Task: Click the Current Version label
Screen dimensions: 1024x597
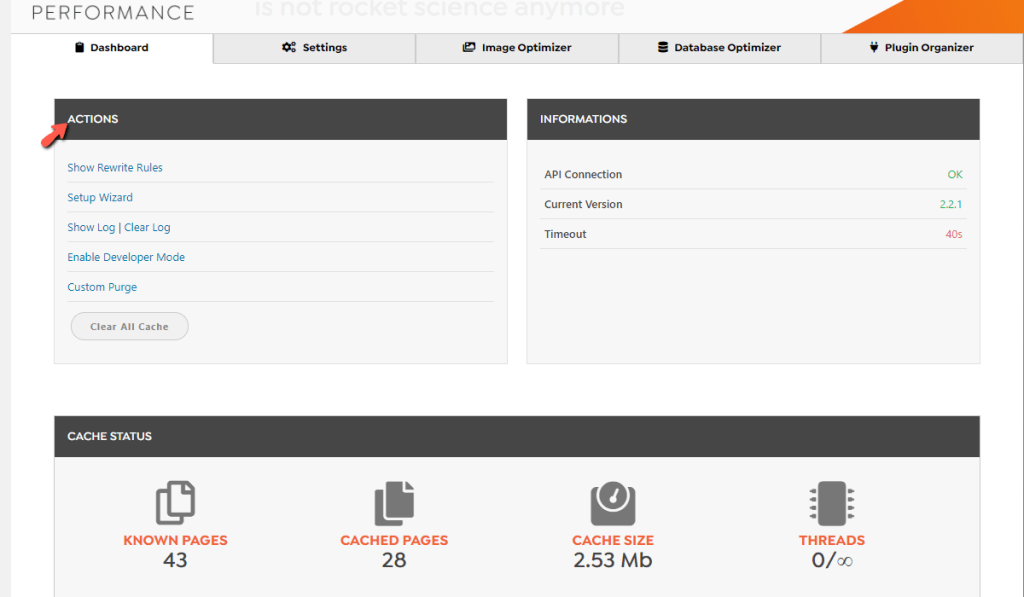Action: click(x=583, y=204)
